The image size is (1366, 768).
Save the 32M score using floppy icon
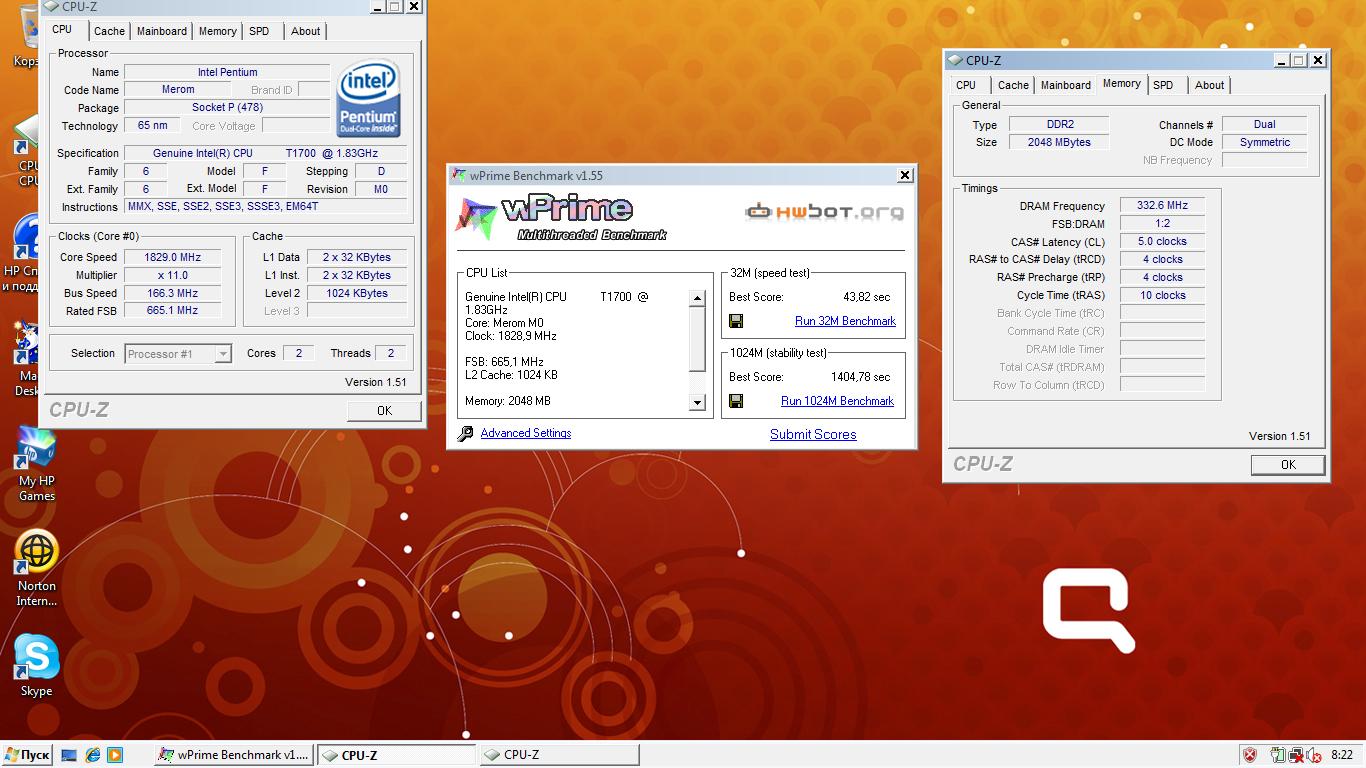point(736,321)
